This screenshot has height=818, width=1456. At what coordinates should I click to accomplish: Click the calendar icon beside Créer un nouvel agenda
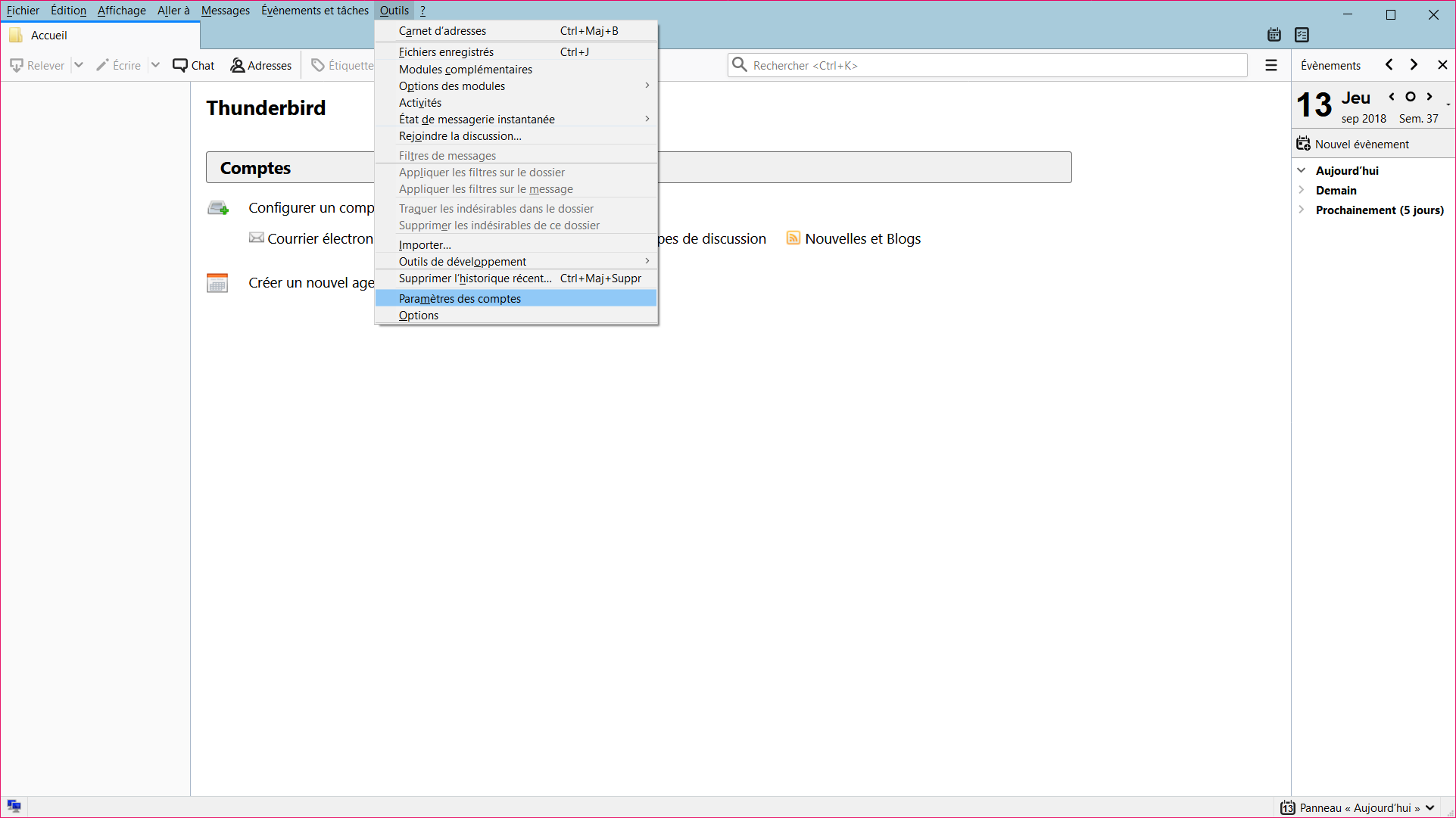217,283
